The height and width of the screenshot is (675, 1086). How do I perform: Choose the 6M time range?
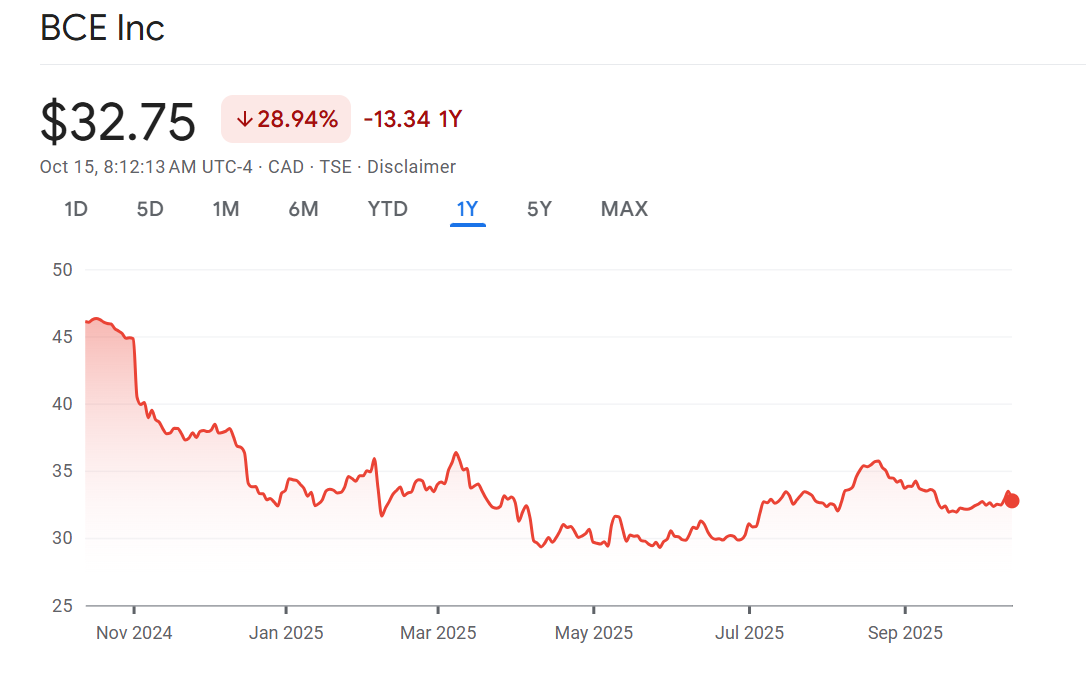(303, 209)
